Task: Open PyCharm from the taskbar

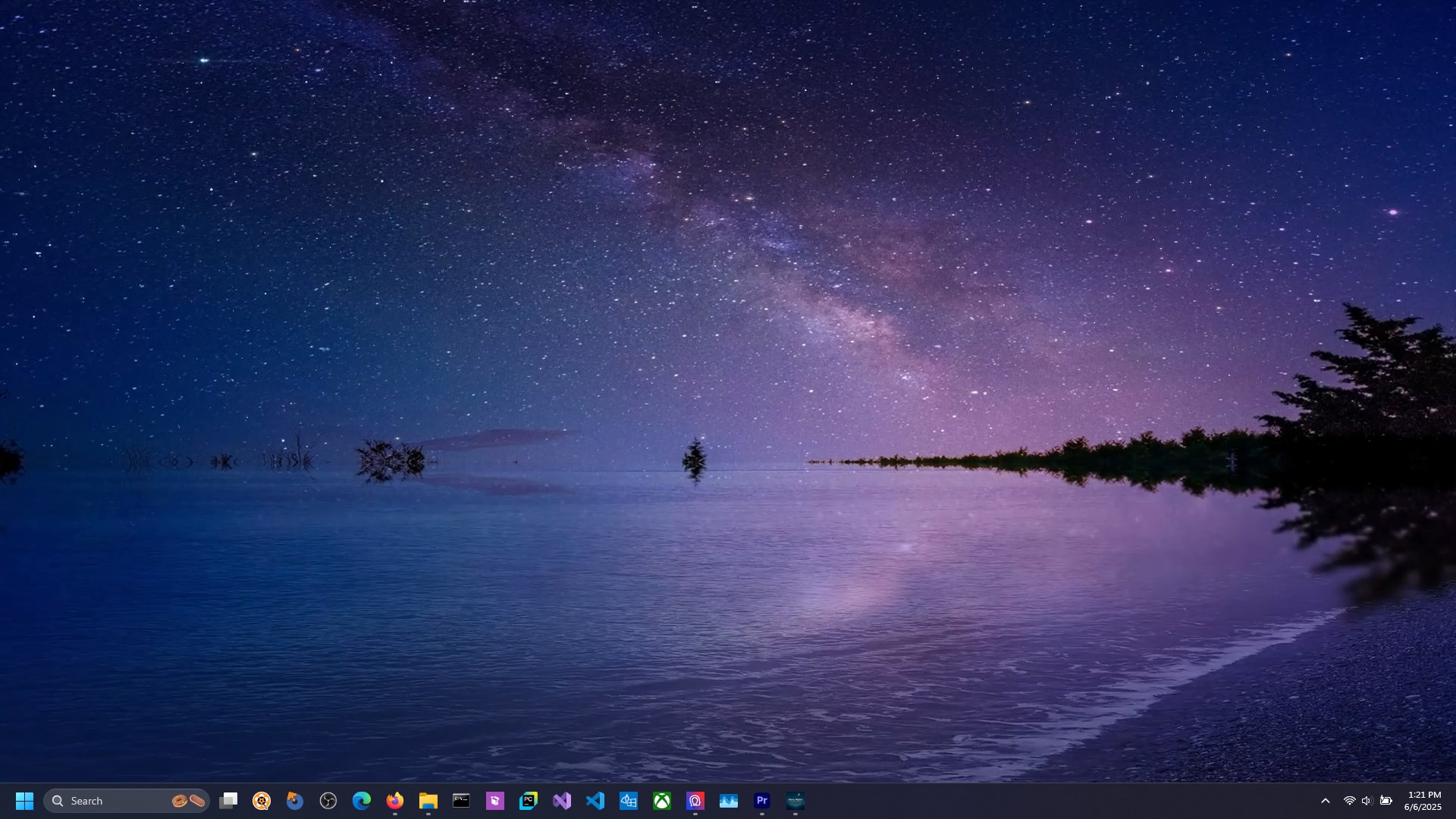Action: (529, 801)
